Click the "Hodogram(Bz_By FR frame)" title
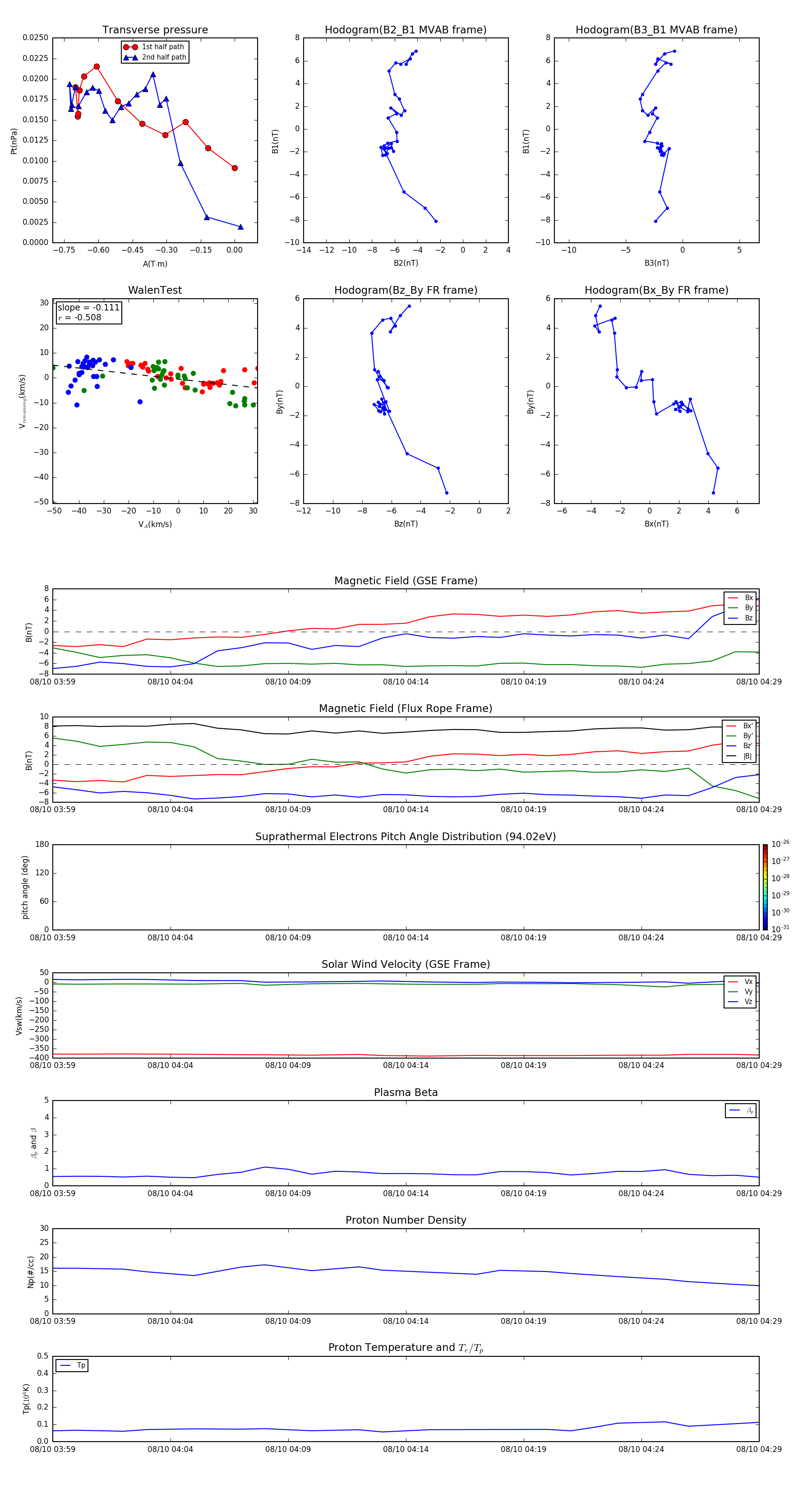The height and width of the screenshot is (1489, 812). tap(406, 290)
